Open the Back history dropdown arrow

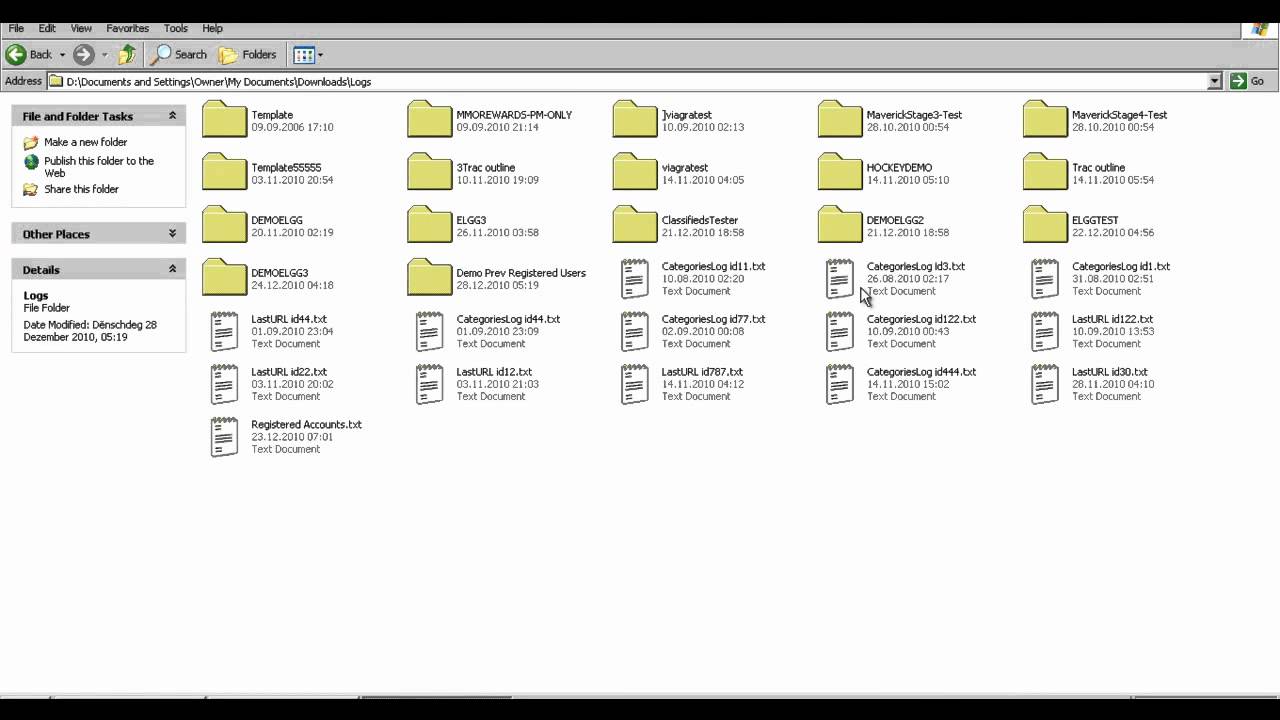pos(62,55)
